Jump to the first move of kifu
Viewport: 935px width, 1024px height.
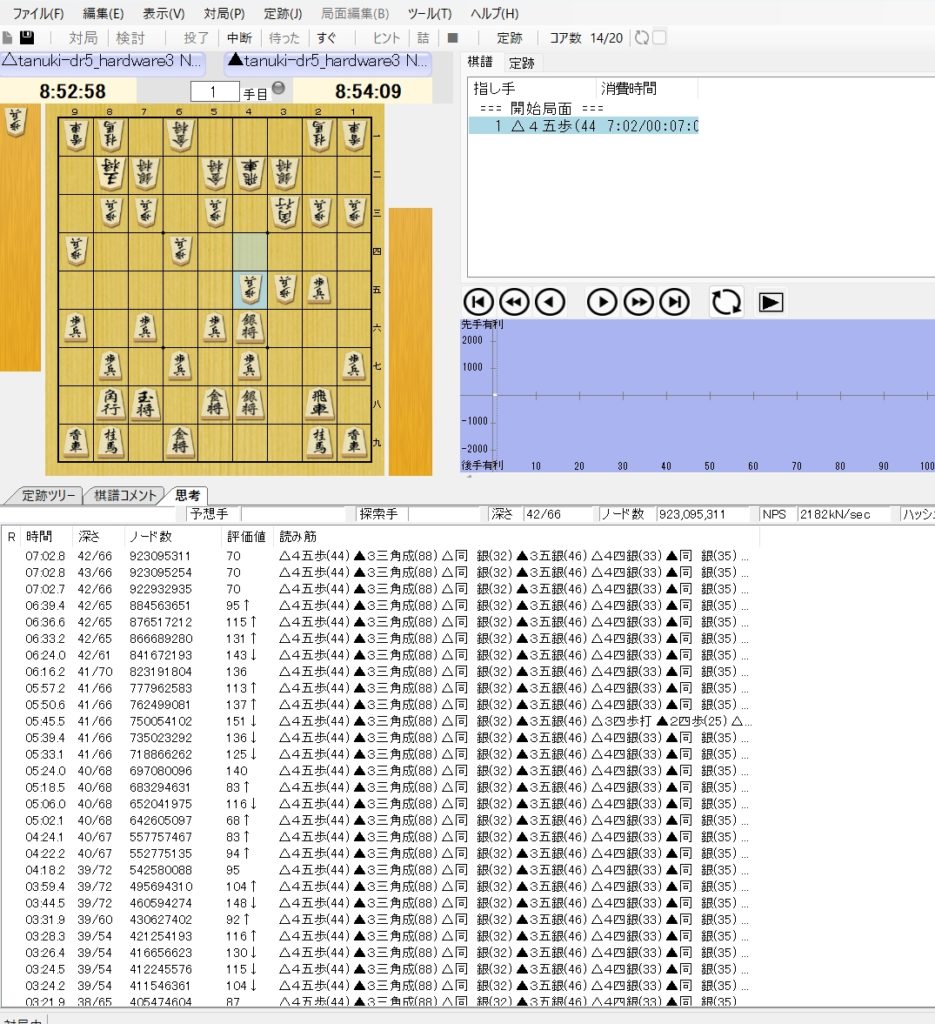coord(479,301)
